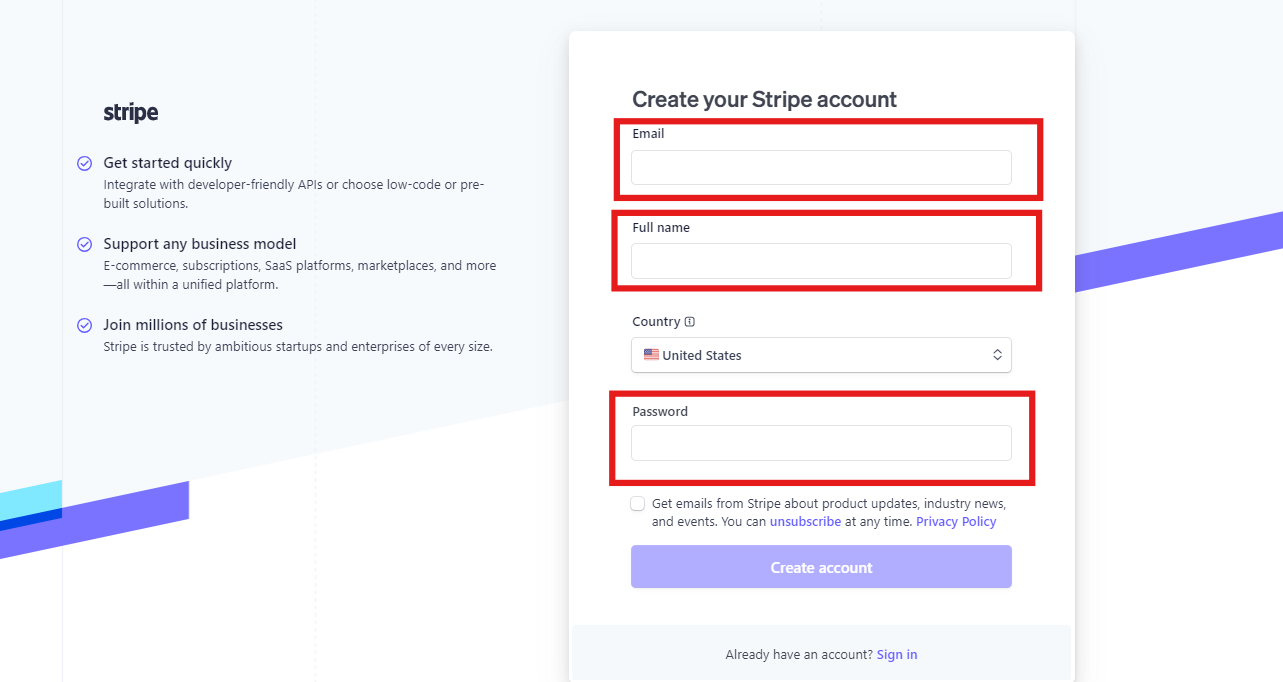The width and height of the screenshot is (1283, 682).
Task: Focus the Password input field
Action: (821, 443)
